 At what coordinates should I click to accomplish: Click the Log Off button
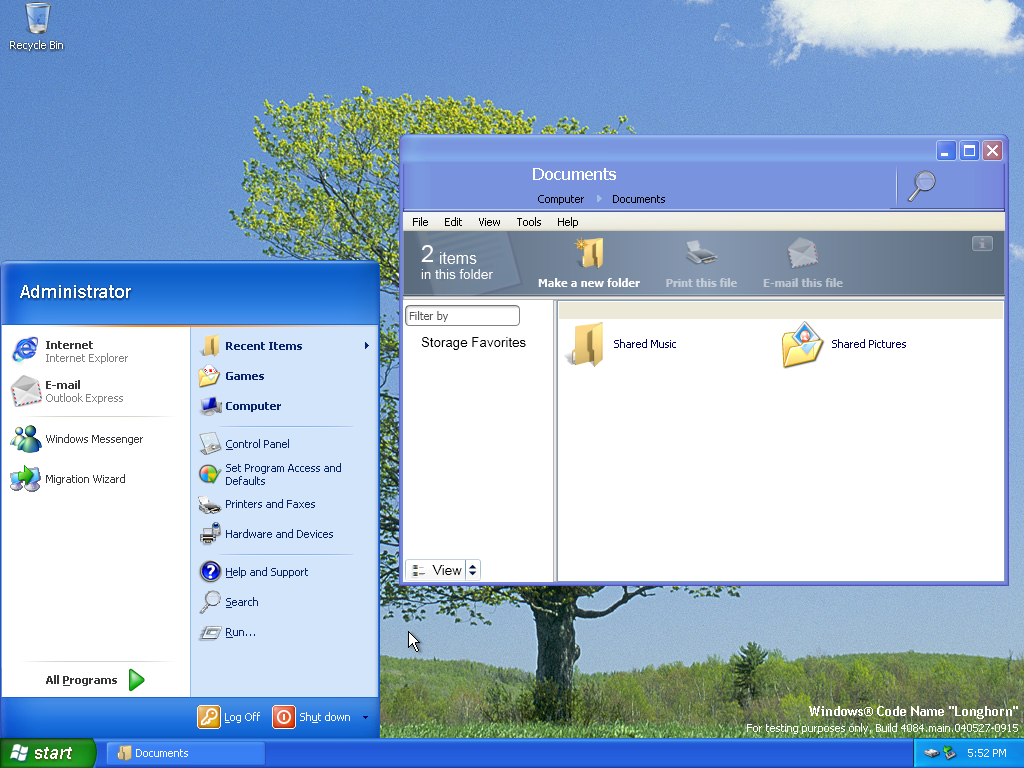[x=229, y=717]
